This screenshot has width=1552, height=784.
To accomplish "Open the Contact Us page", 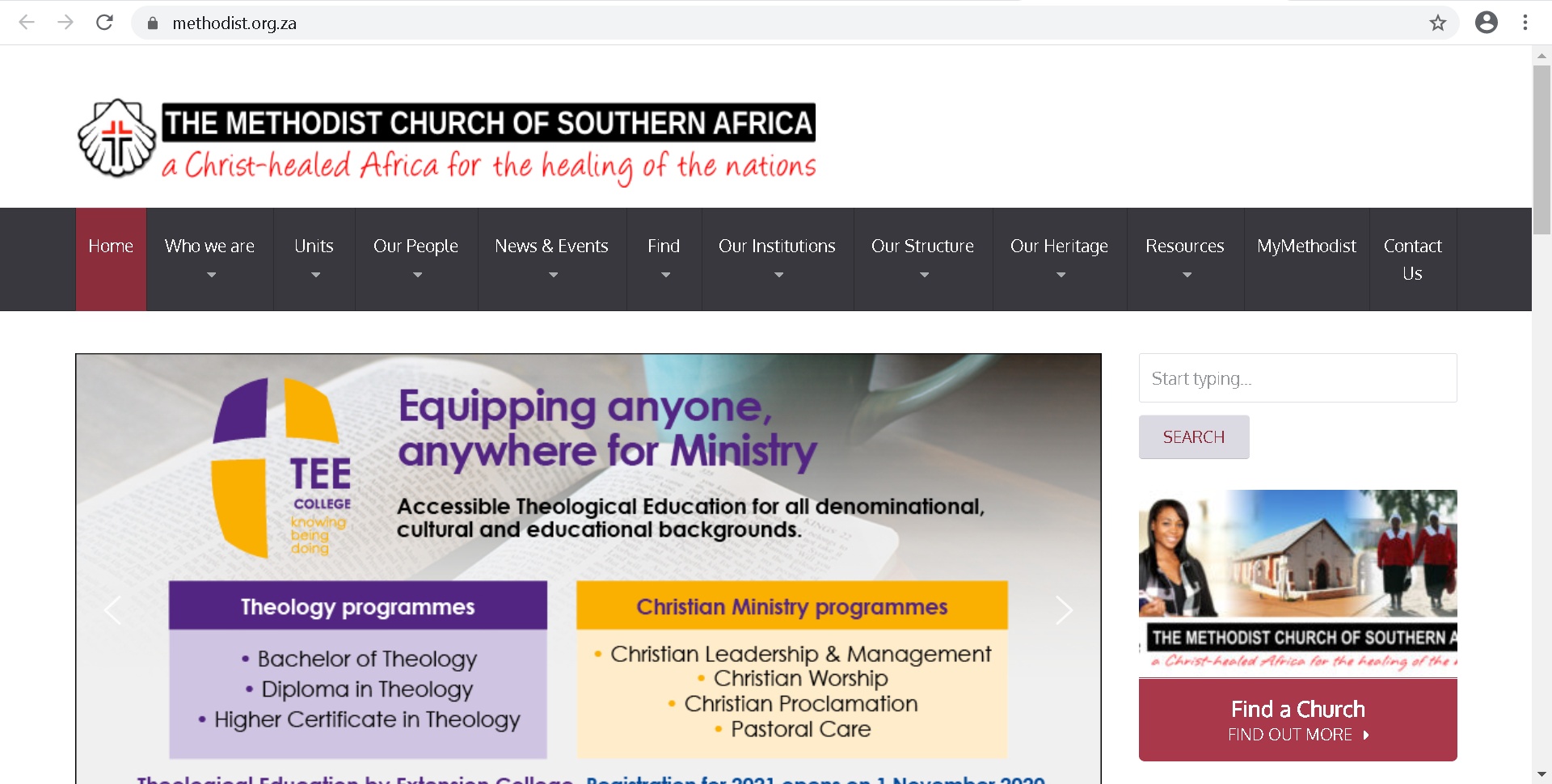I will click(x=1412, y=259).
